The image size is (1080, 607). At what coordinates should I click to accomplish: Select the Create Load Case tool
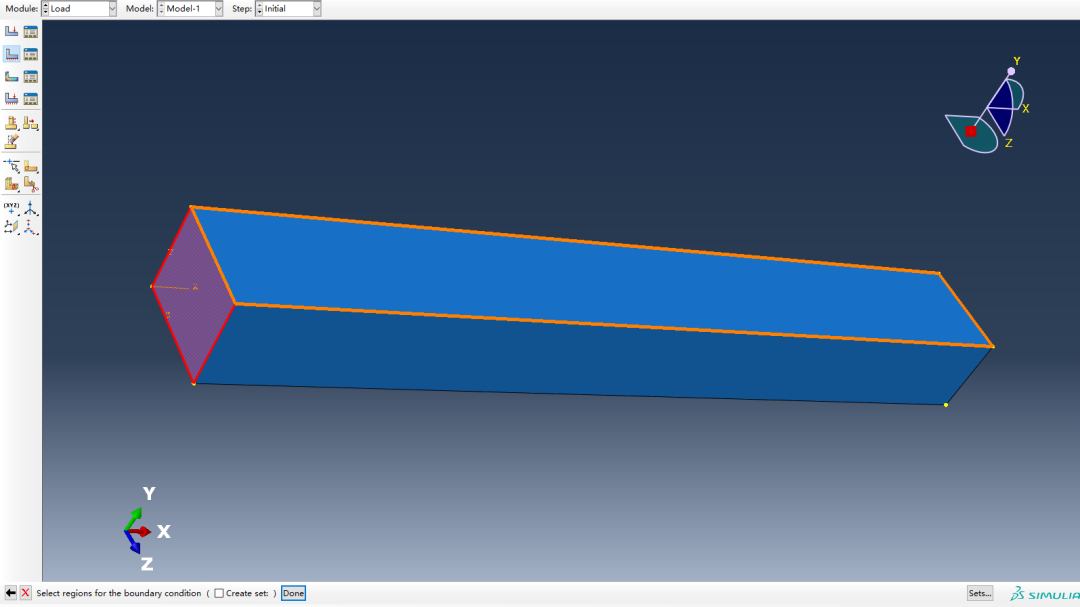(x=12, y=99)
